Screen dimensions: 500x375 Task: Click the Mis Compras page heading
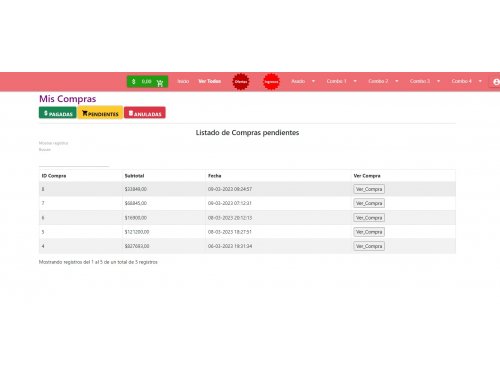click(x=68, y=99)
